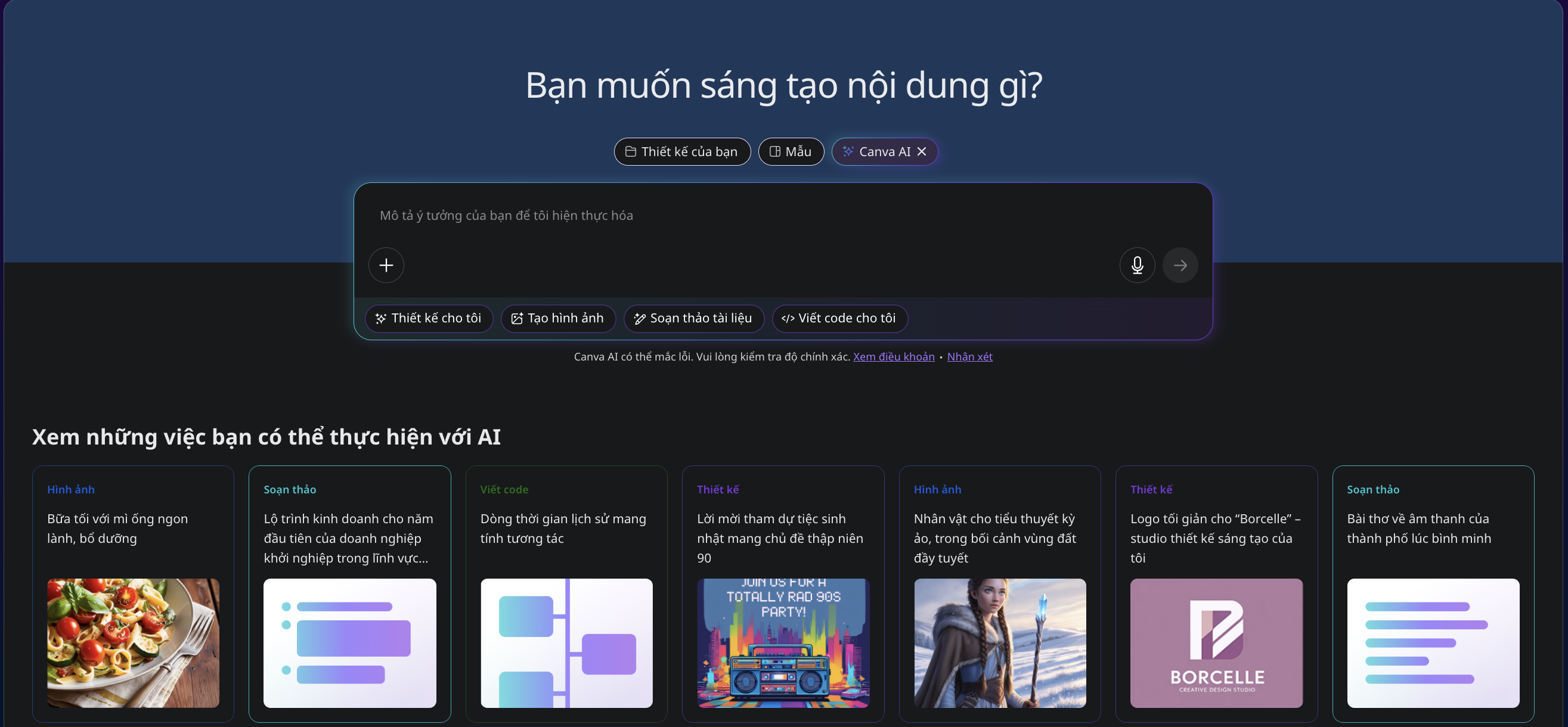Click the plus attachment button
1568x727 pixels.
tap(386, 265)
